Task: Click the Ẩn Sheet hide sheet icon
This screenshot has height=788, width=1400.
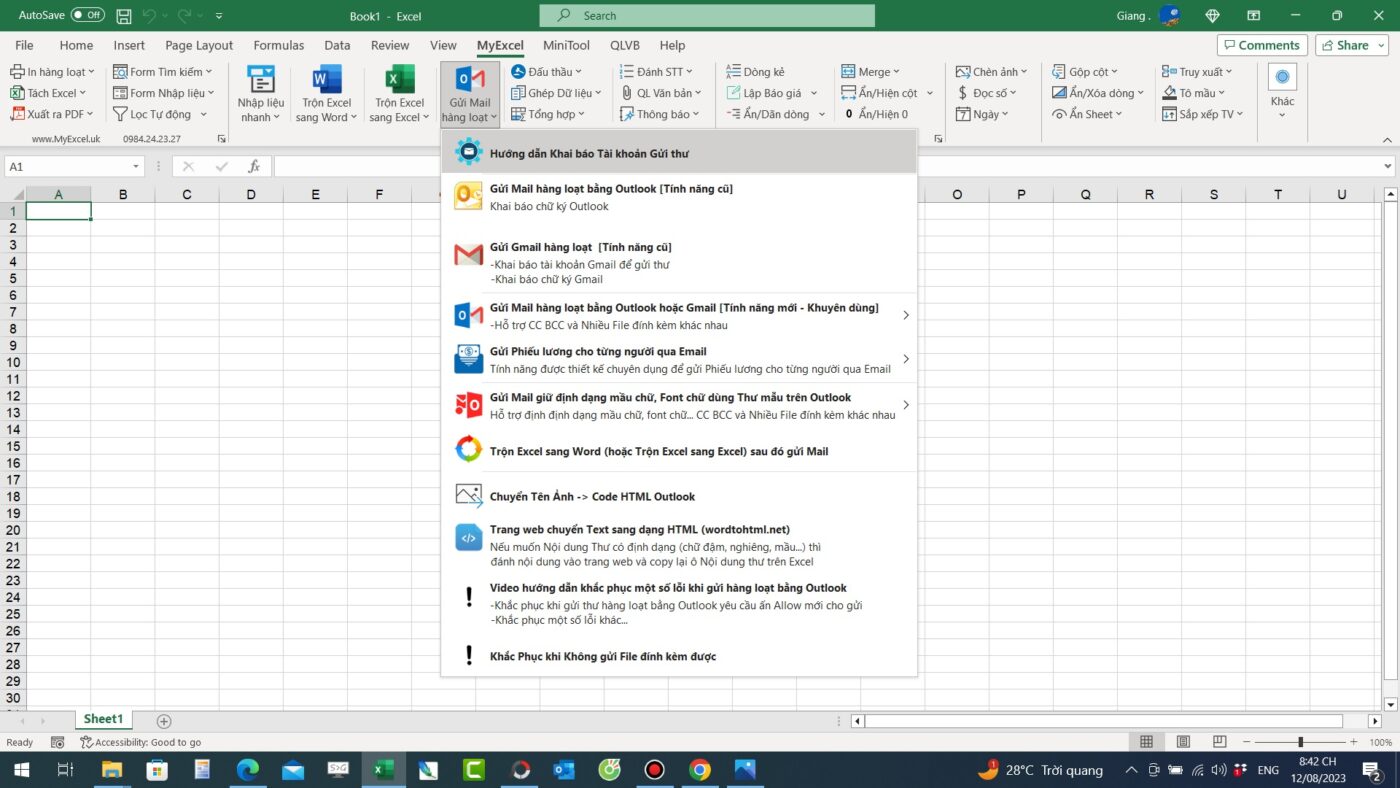Action: [1059, 113]
